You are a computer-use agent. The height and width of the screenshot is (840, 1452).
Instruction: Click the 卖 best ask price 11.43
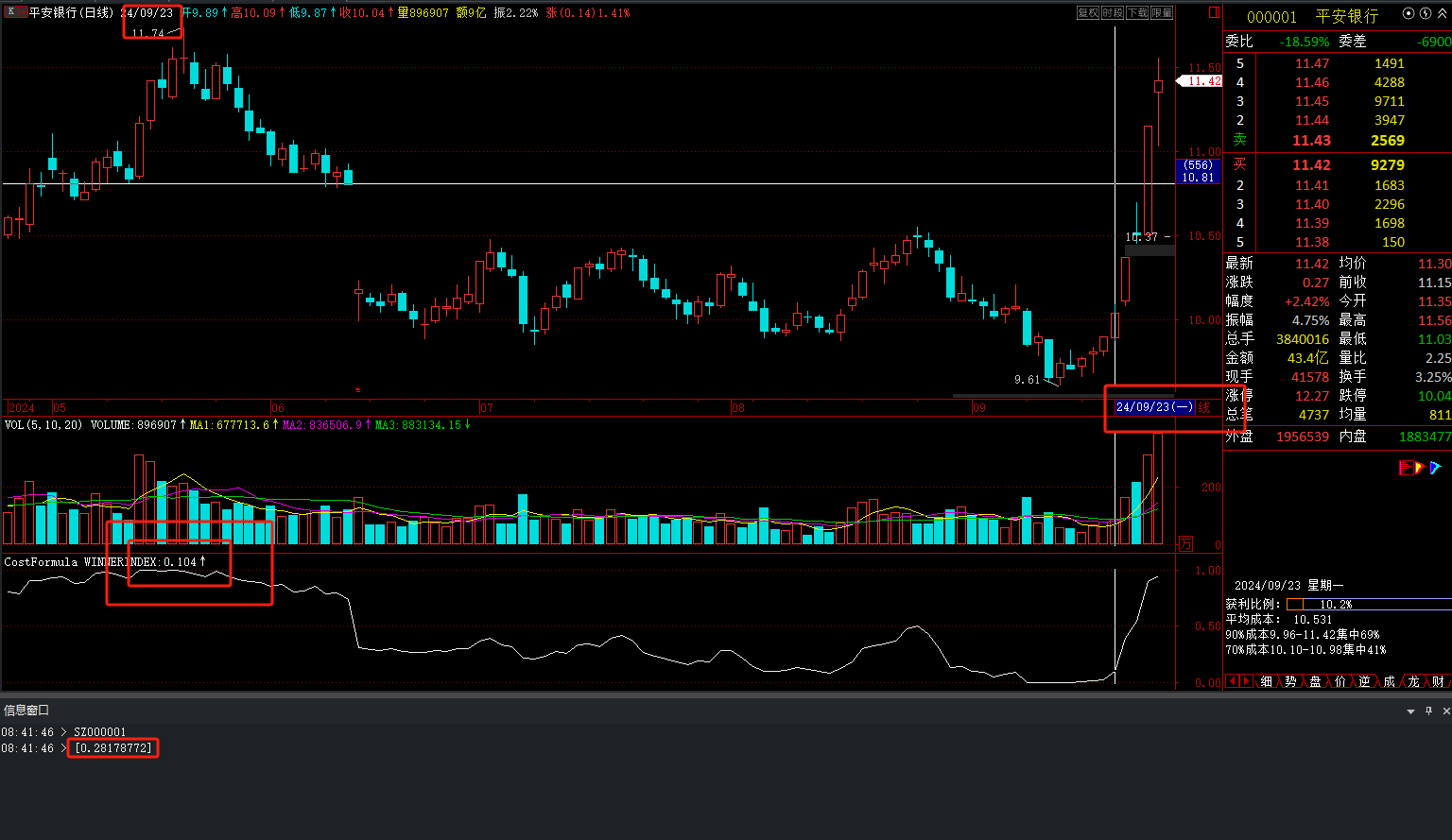pyautogui.click(x=1312, y=140)
